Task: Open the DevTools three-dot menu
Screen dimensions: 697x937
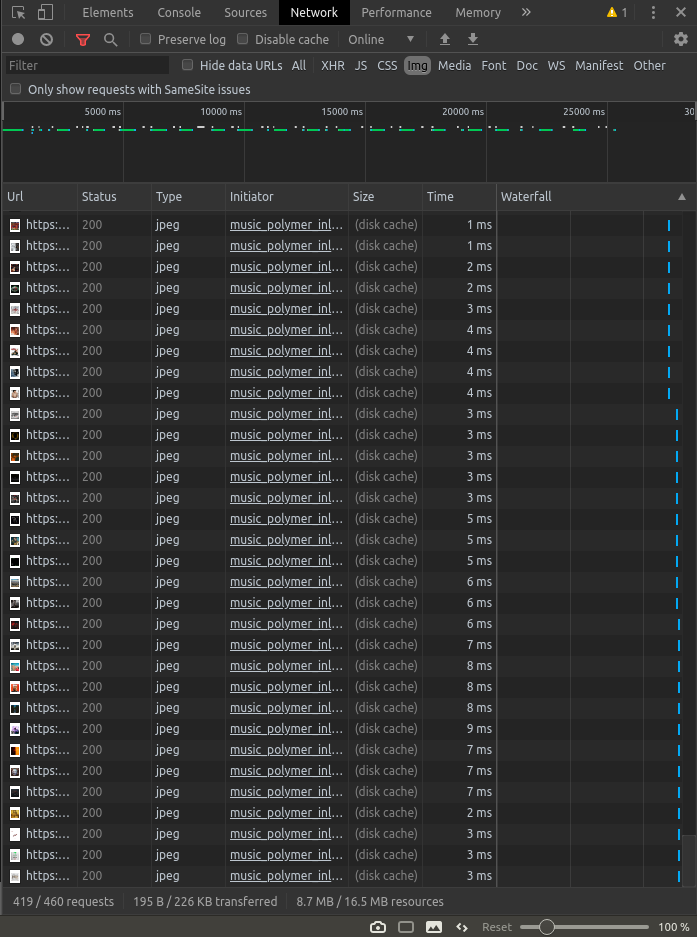Action: [x=653, y=13]
